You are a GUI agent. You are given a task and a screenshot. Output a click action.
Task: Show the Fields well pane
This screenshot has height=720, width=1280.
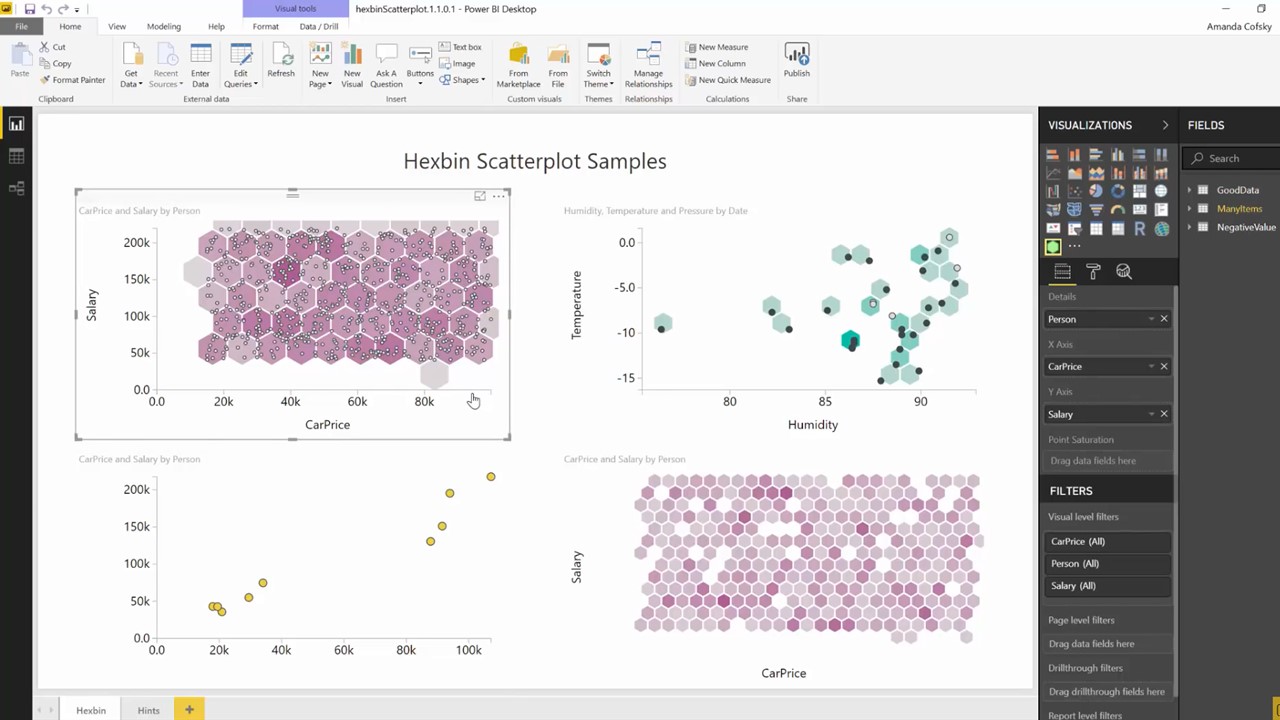[1062, 272]
